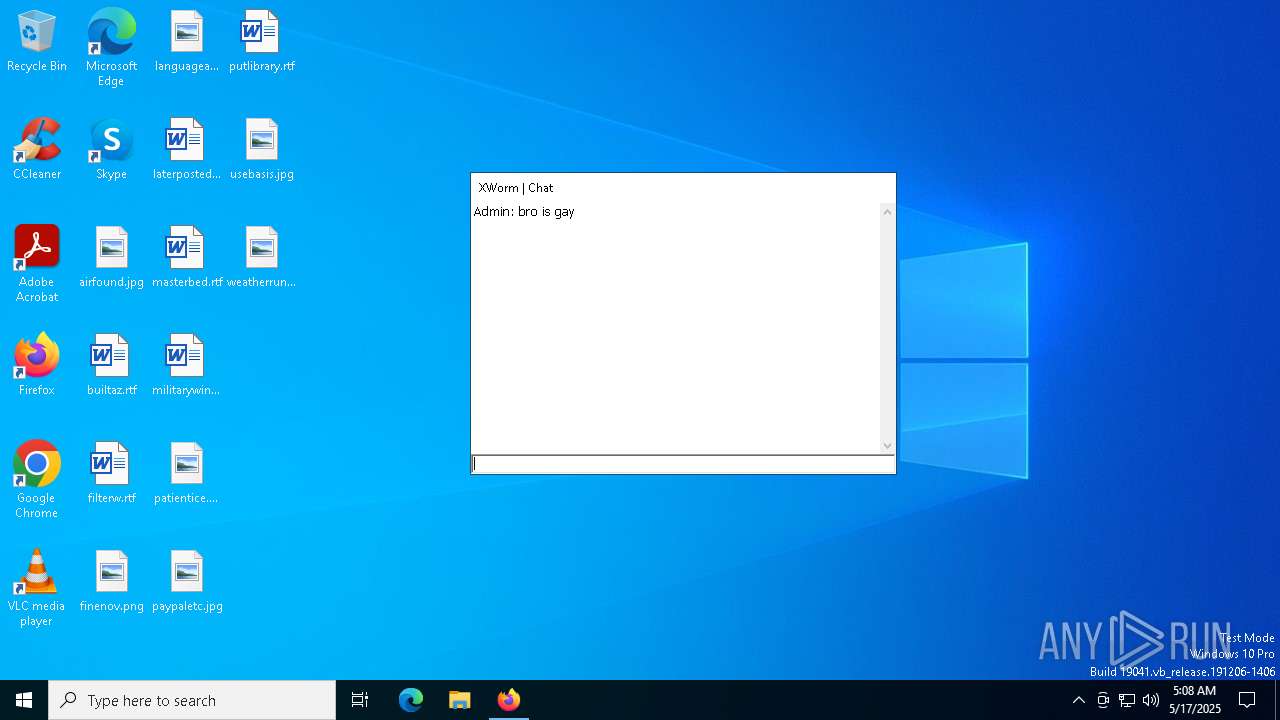Viewport: 1280px width, 720px height.
Task: Open Adobe Acrobat desktop shortcut
Action: point(37,264)
